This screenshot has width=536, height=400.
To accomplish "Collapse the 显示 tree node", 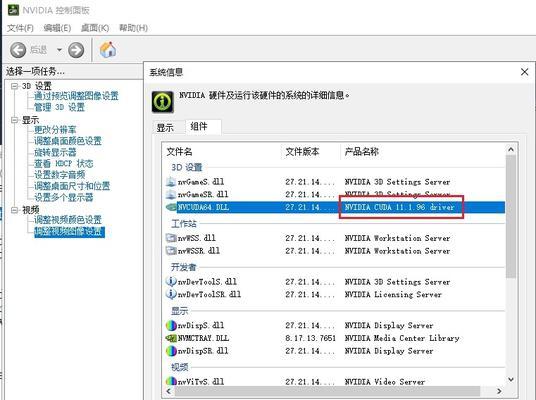I will click(x=14, y=120).
